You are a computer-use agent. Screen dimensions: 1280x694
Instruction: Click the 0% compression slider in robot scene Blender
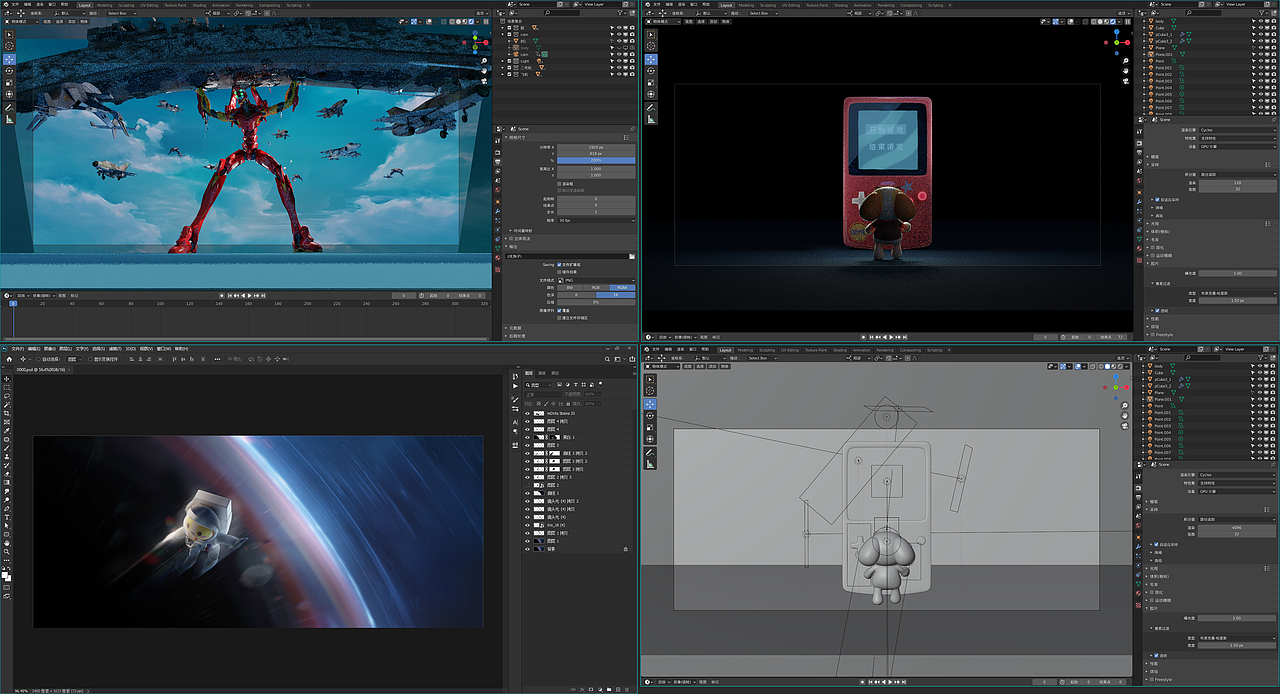[x=596, y=302]
